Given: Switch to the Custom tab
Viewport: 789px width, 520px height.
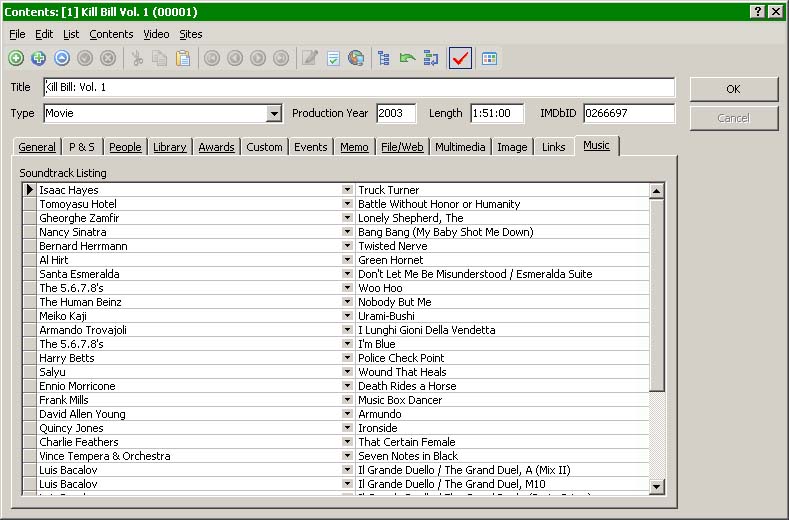Looking at the screenshot, I should pos(264,147).
